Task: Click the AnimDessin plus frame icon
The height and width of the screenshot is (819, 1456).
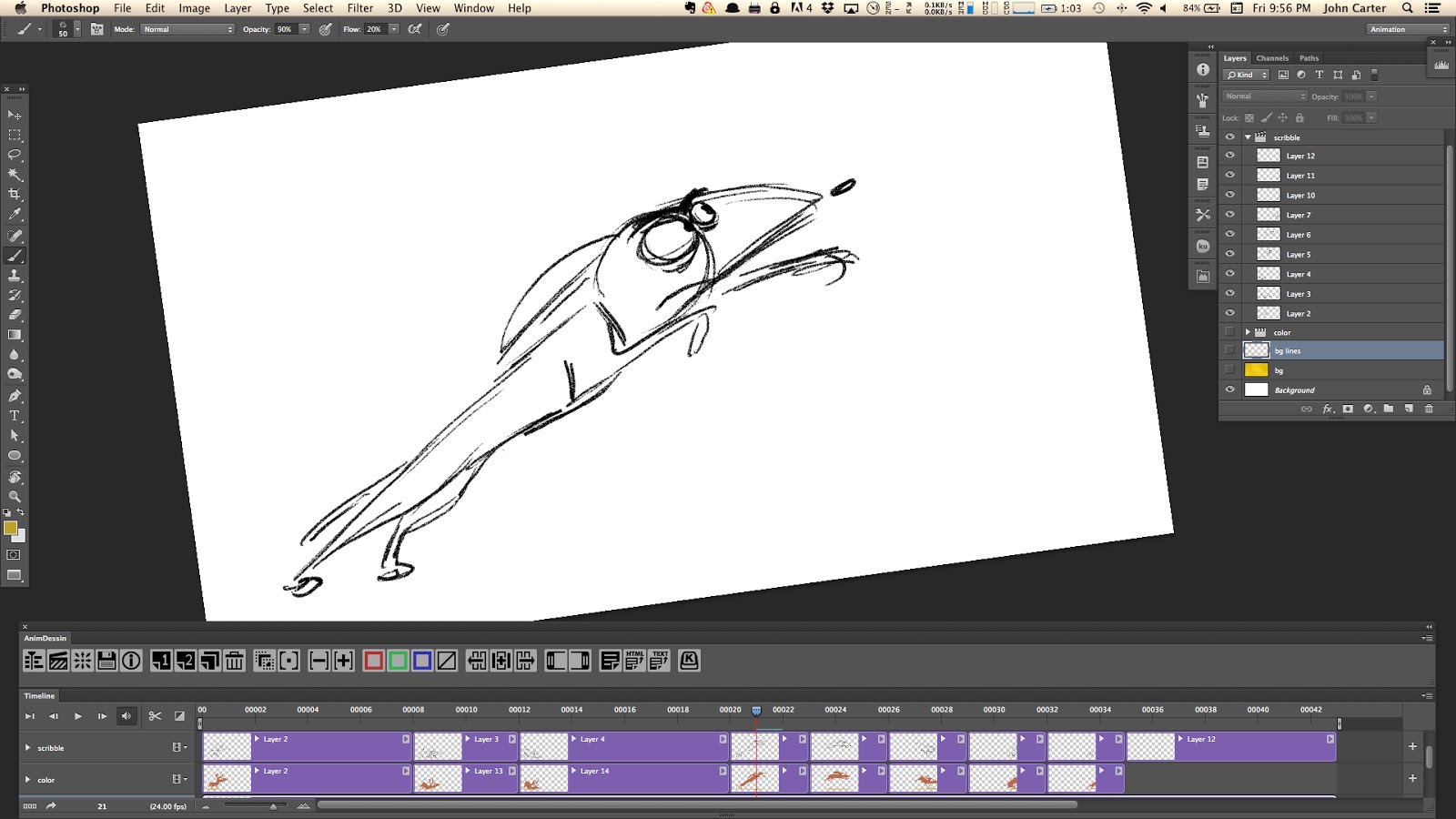Action: pyautogui.click(x=343, y=661)
